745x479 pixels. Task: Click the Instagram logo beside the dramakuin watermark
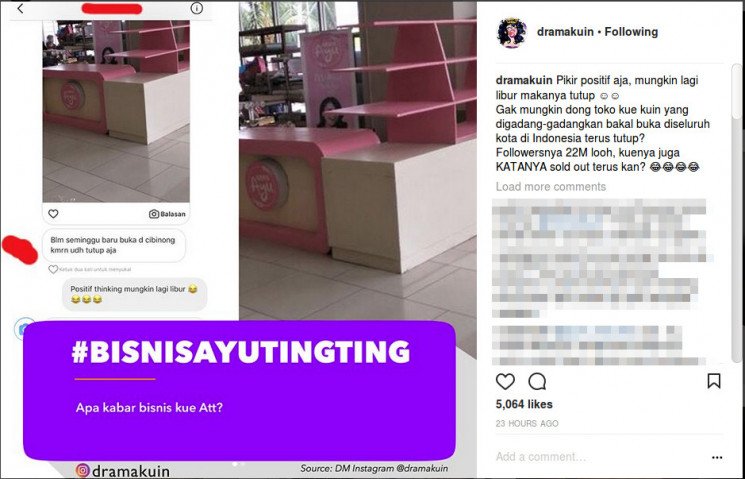(x=82, y=470)
